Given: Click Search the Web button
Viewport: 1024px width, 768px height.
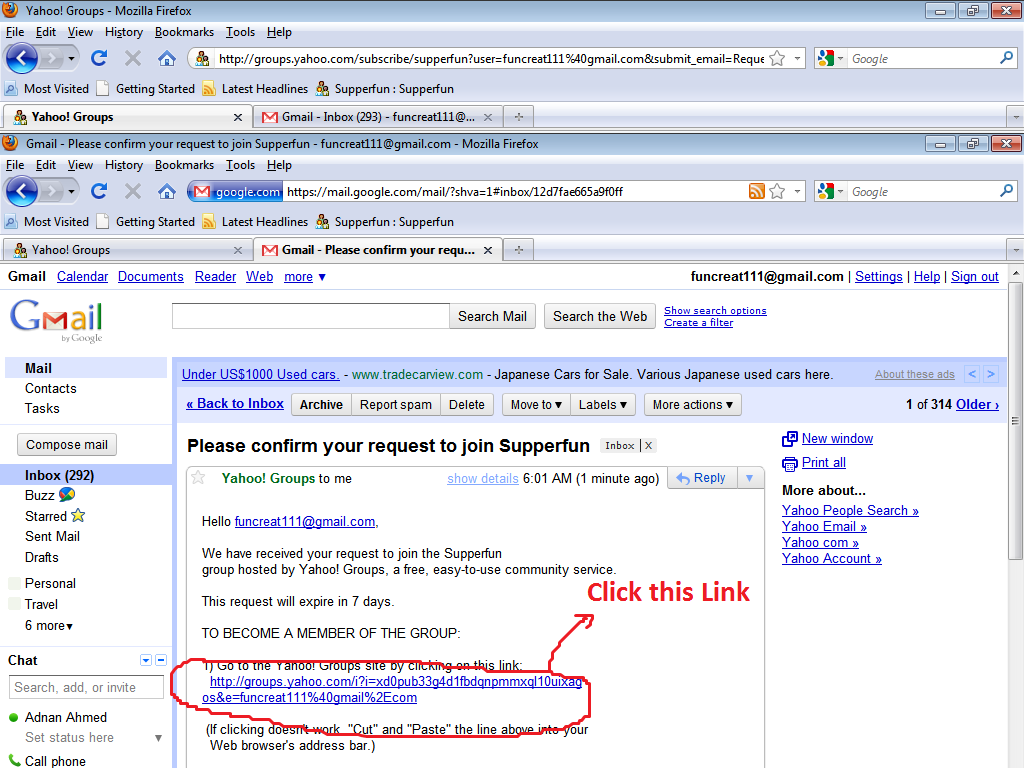Looking at the screenshot, I should [600, 316].
